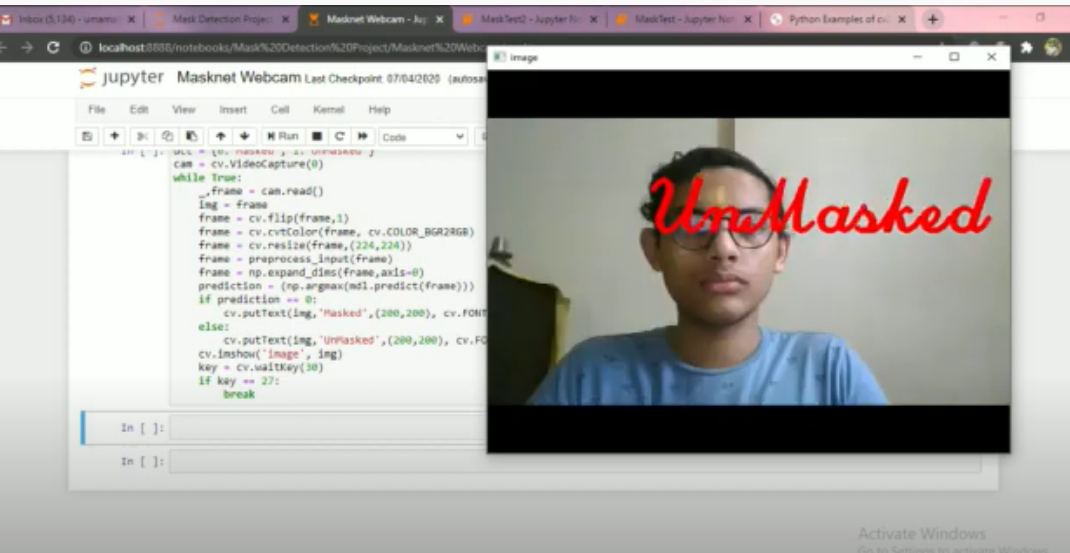Go forward in browser history
Screen dimensions: 1070x553
point(27,48)
